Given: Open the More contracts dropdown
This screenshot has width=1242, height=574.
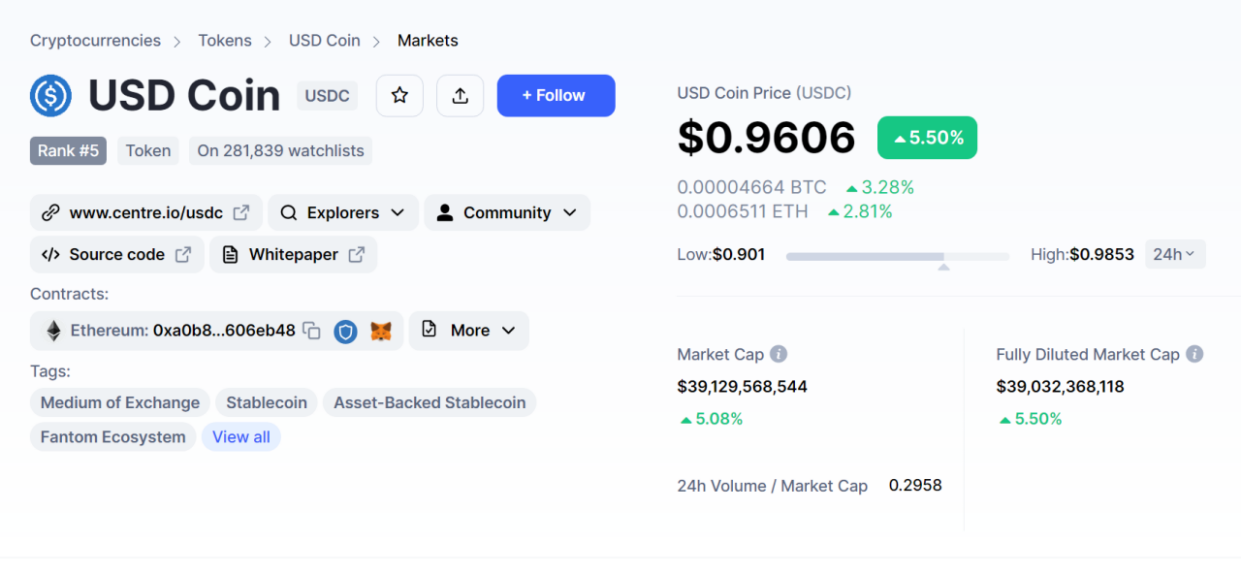Looking at the screenshot, I should (x=469, y=331).
